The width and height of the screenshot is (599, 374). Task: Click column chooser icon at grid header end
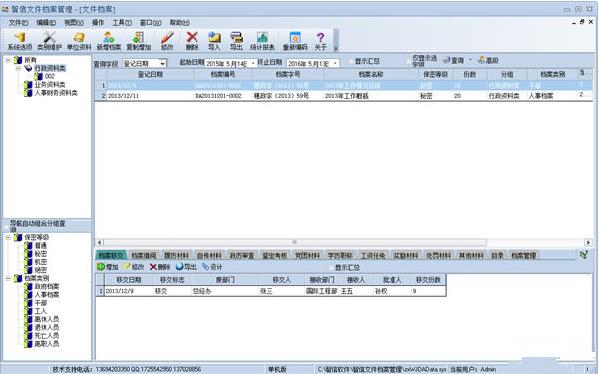[x=582, y=73]
